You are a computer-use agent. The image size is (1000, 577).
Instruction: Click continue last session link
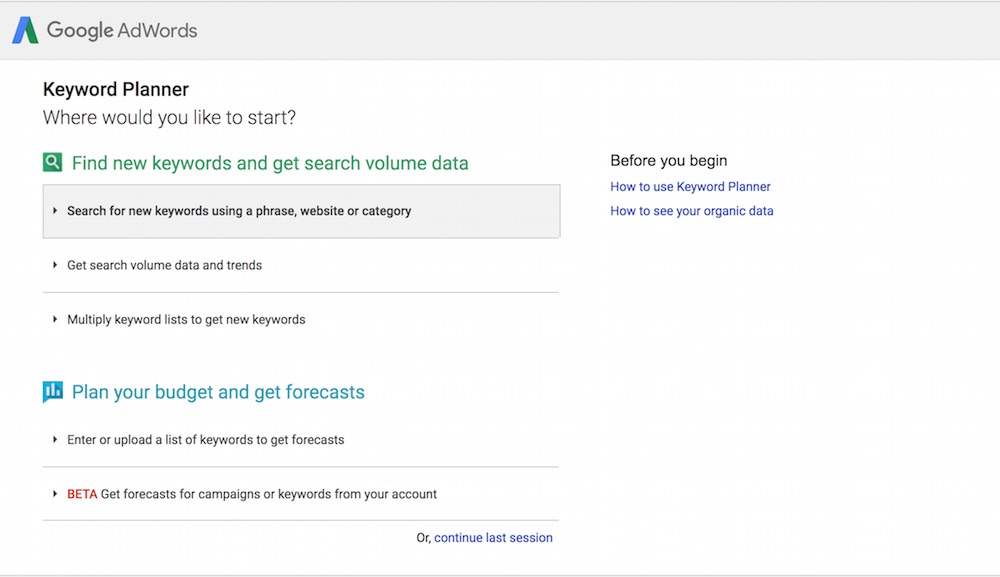493,537
